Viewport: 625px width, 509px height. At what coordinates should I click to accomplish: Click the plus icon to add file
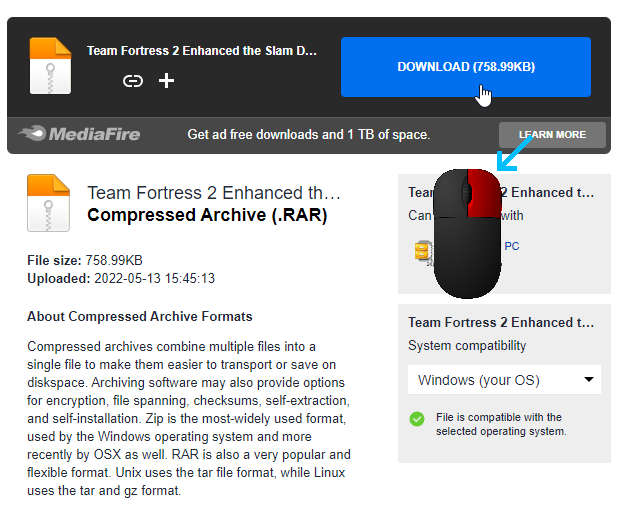pos(166,81)
